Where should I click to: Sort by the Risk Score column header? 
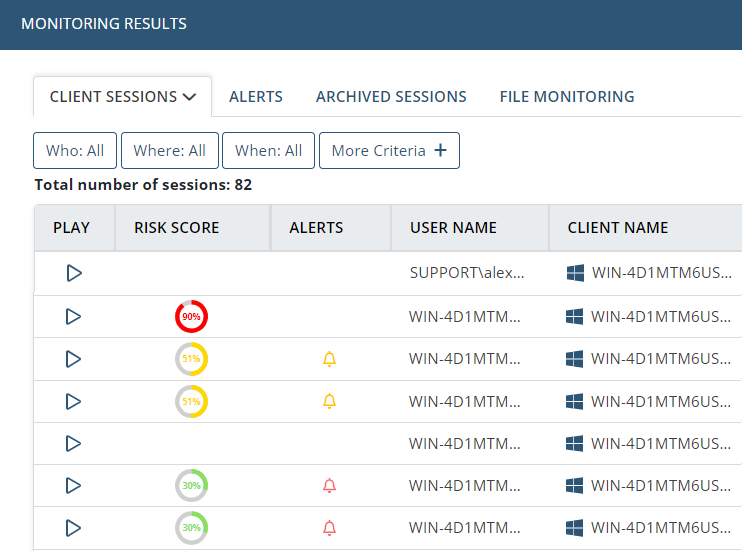pos(177,228)
